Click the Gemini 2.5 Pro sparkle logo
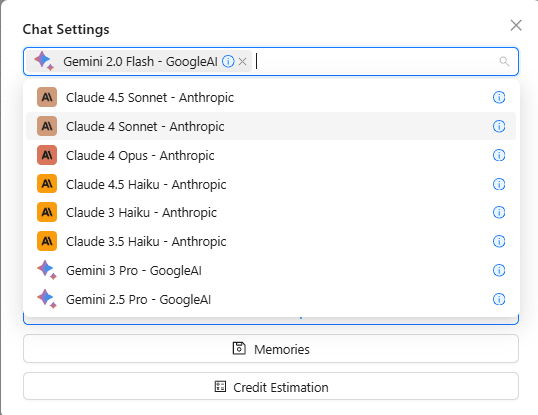This screenshot has height=415, width=538. (x=47, y=299)
